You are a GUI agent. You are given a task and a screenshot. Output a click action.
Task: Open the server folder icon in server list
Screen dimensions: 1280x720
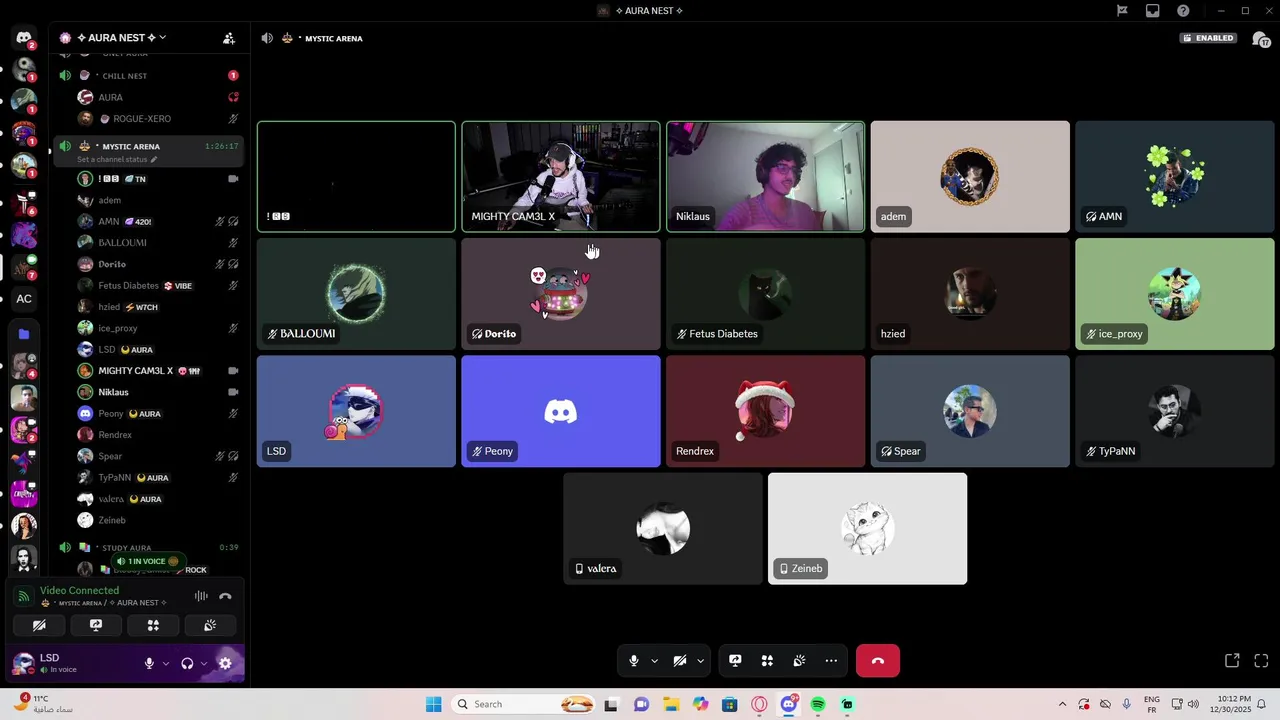pos(24,334)
